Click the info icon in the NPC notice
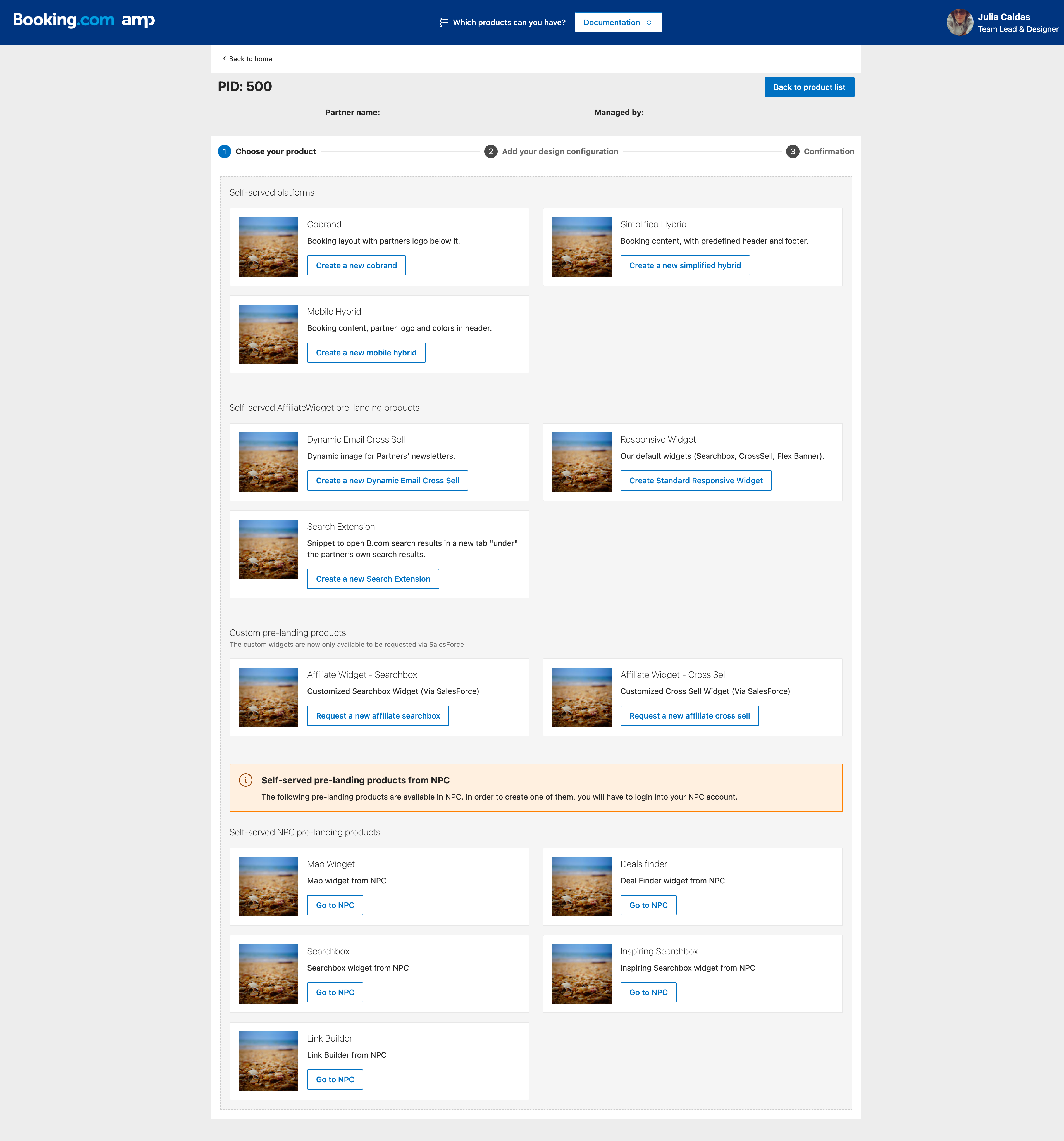 (x=245, y=780)
